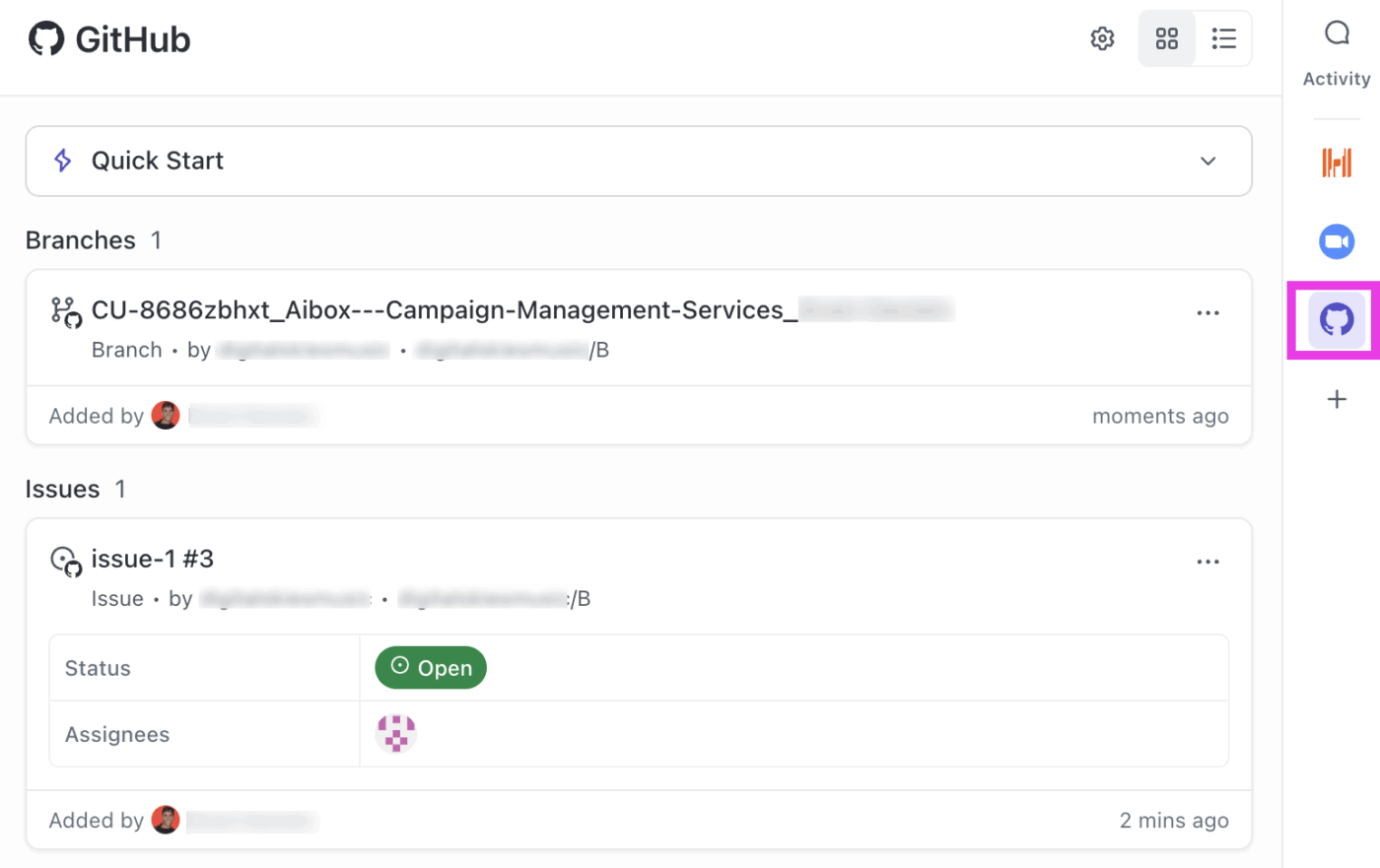Viewport: 1380px width, 868px height.
Task: Open the GitHub app in the sidebar
Action: point(1336,320)
